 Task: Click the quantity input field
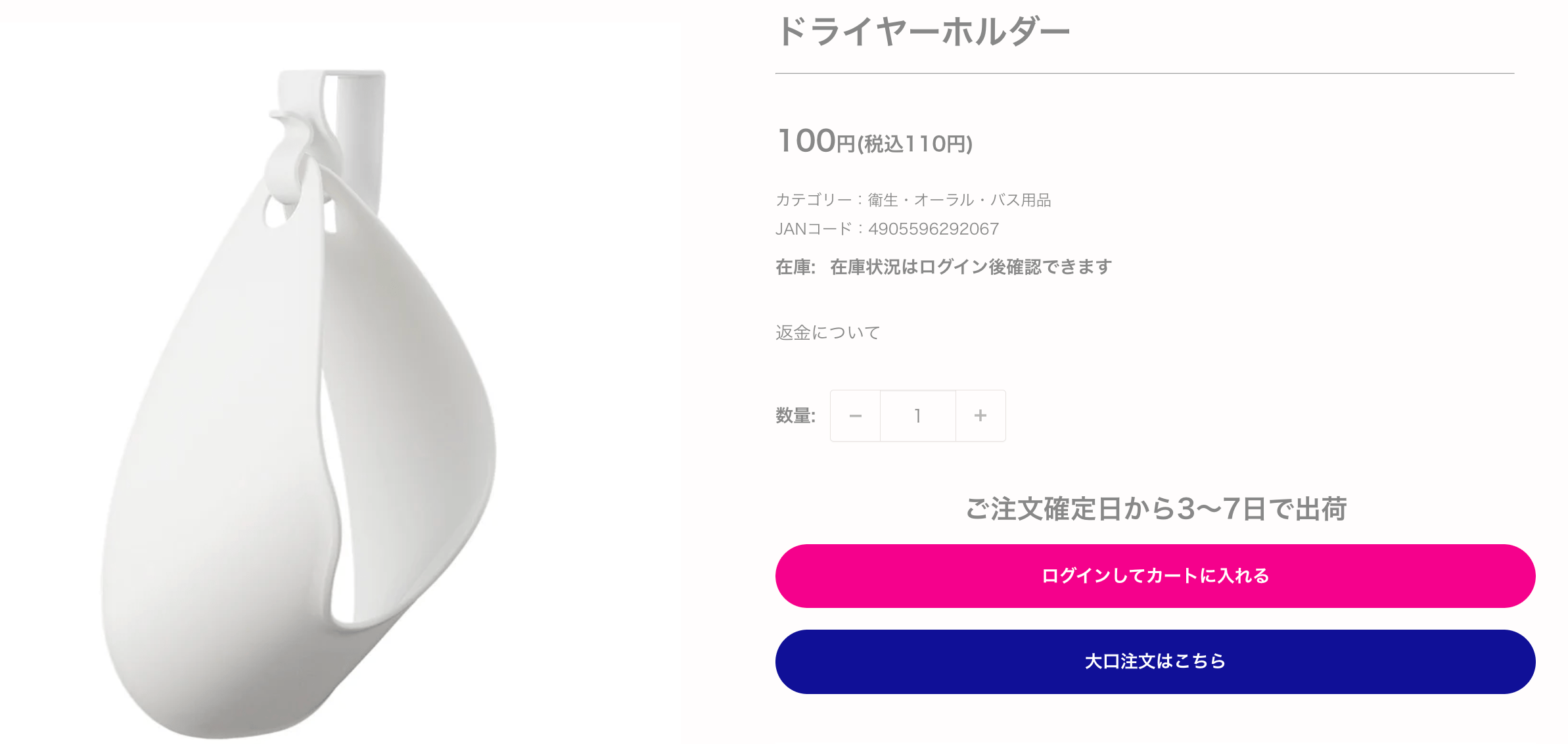pyautogui.click(x=917, y=416)
